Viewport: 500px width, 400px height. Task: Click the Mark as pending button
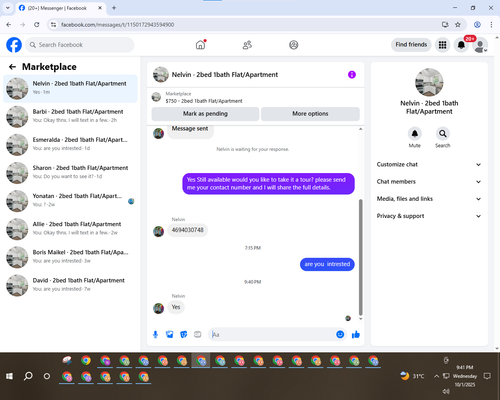(x=205, y=114)
